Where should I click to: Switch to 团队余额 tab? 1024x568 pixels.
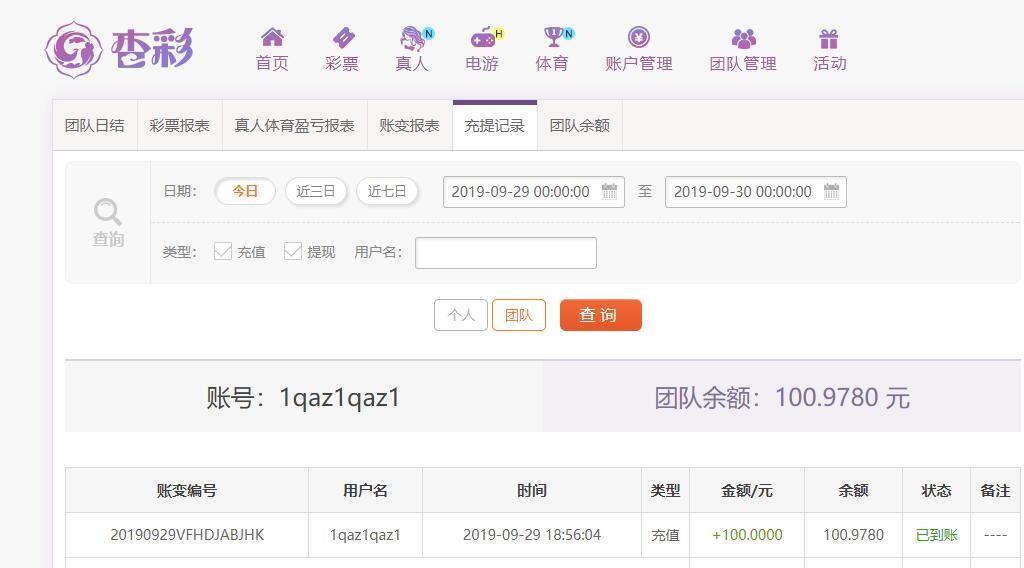580,125
